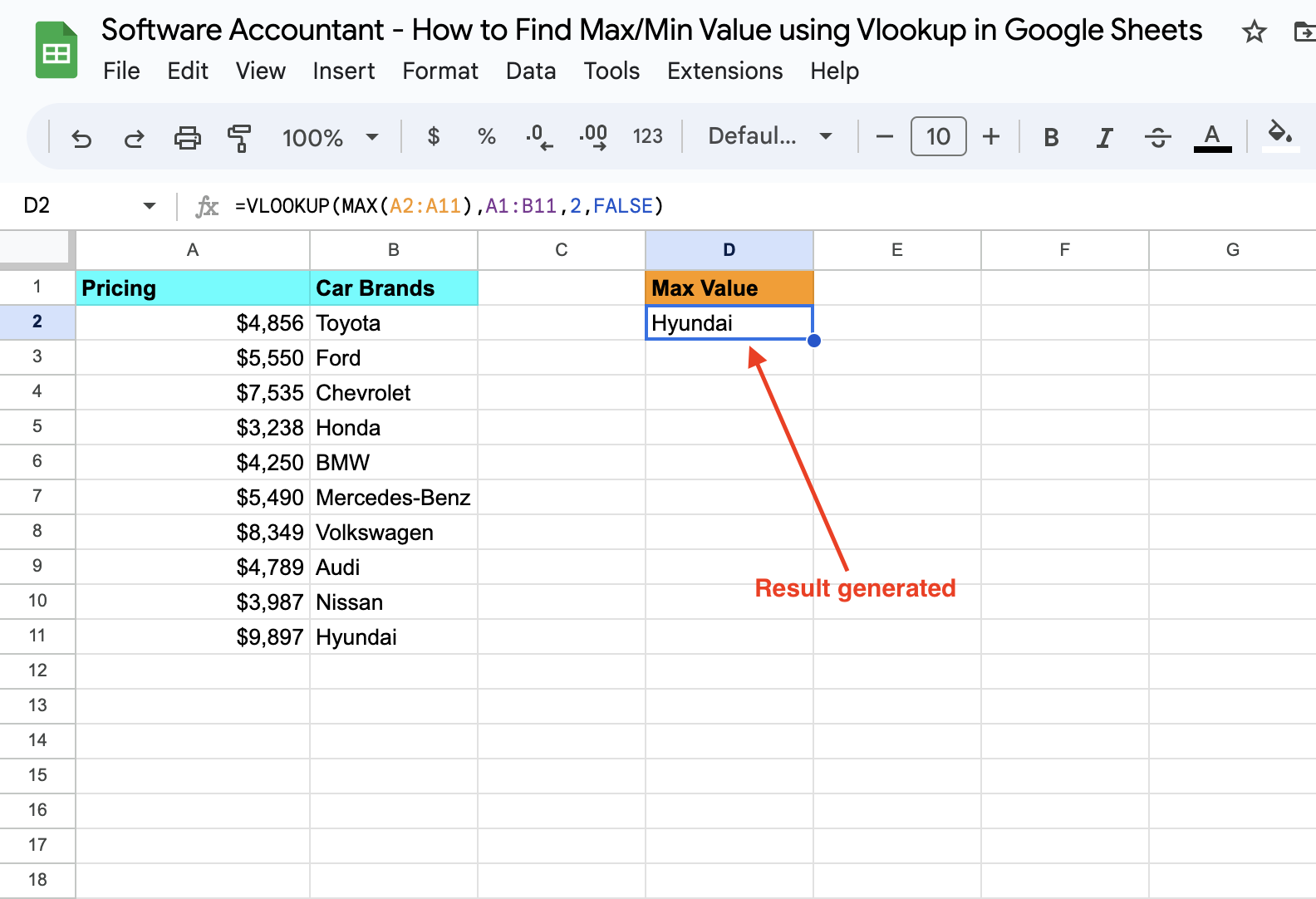This screenshot has width=1316, height=899.
Task: Select the Max Value header cell
Action: 729,288
